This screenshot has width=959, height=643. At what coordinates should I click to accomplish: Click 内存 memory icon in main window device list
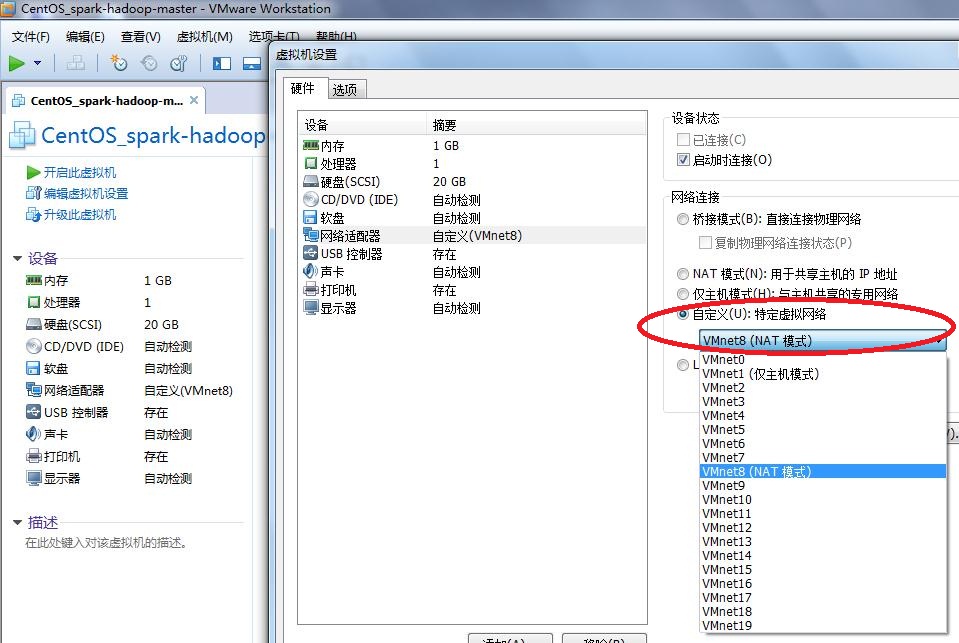[34, 280]
